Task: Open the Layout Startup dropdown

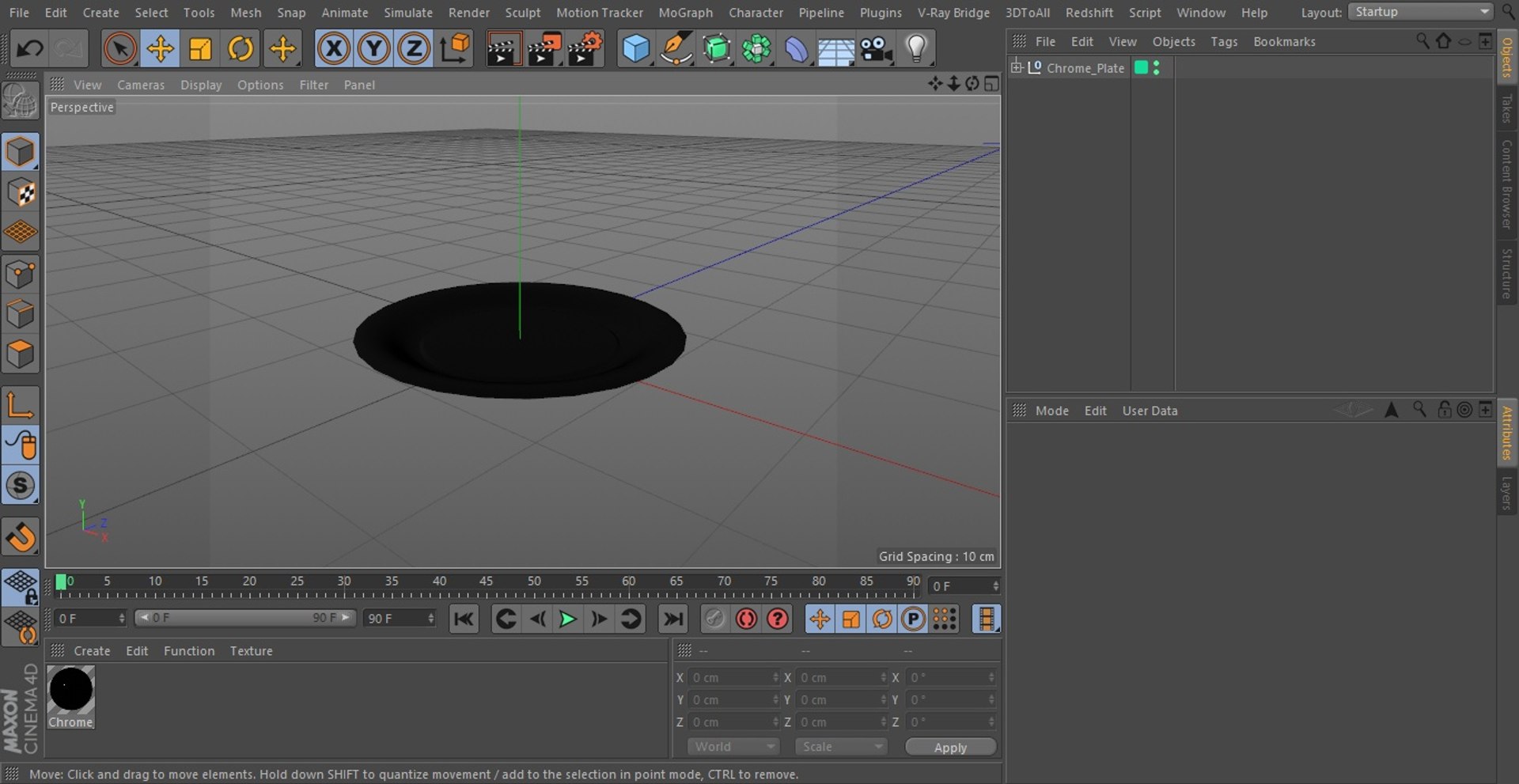Action: point(1420,12)
